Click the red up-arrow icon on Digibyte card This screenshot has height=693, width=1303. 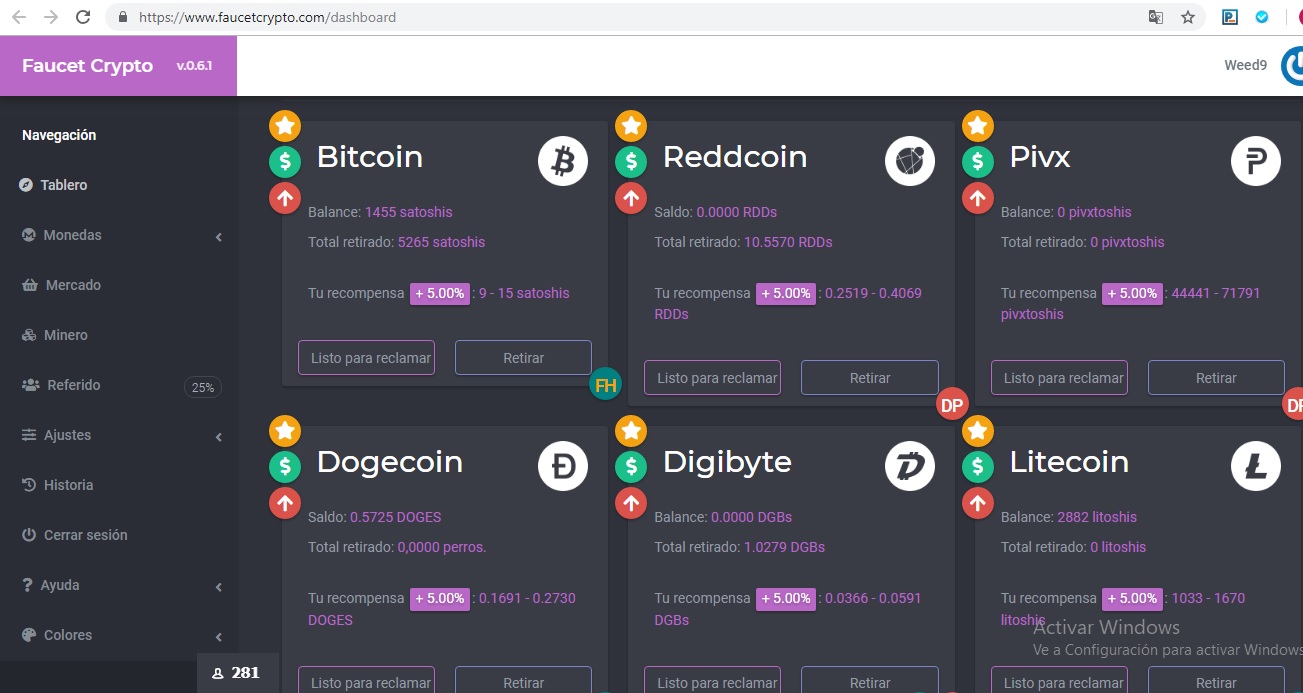tap(631, 503)
